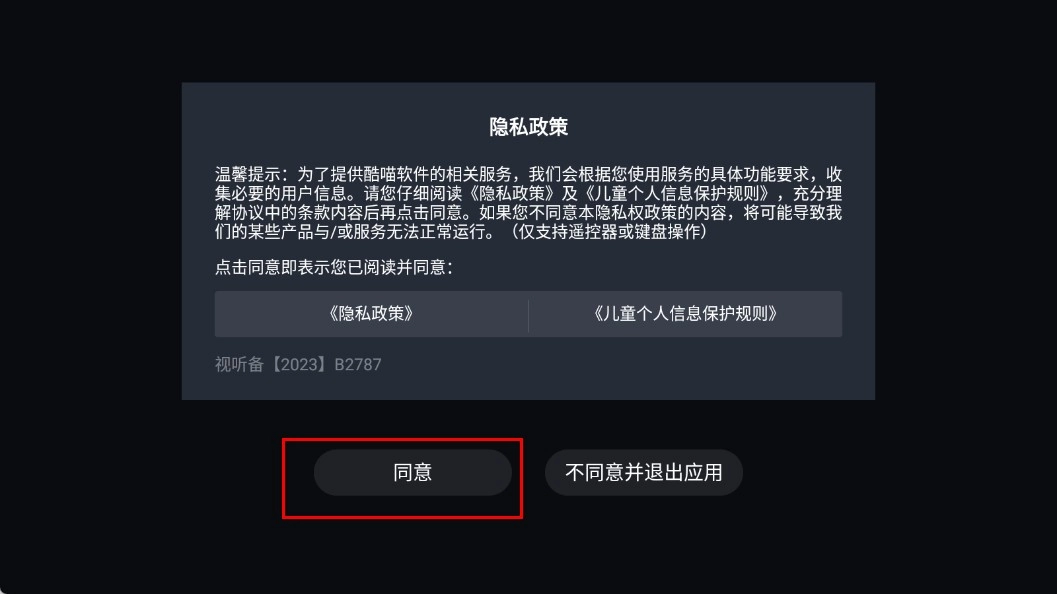Click the 点击同意即表示您已阅读并同意 line

(334, 268)
